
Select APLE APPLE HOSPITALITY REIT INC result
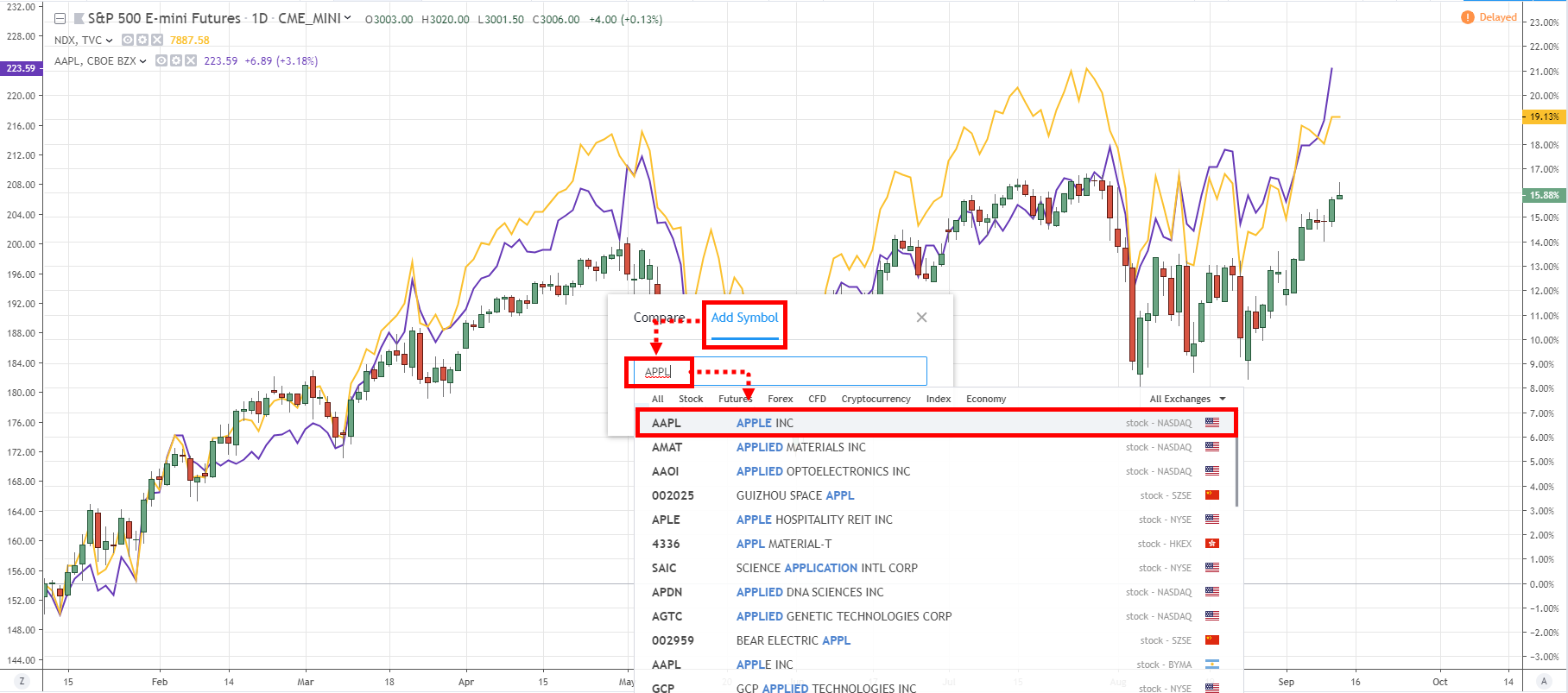(937, 520)
